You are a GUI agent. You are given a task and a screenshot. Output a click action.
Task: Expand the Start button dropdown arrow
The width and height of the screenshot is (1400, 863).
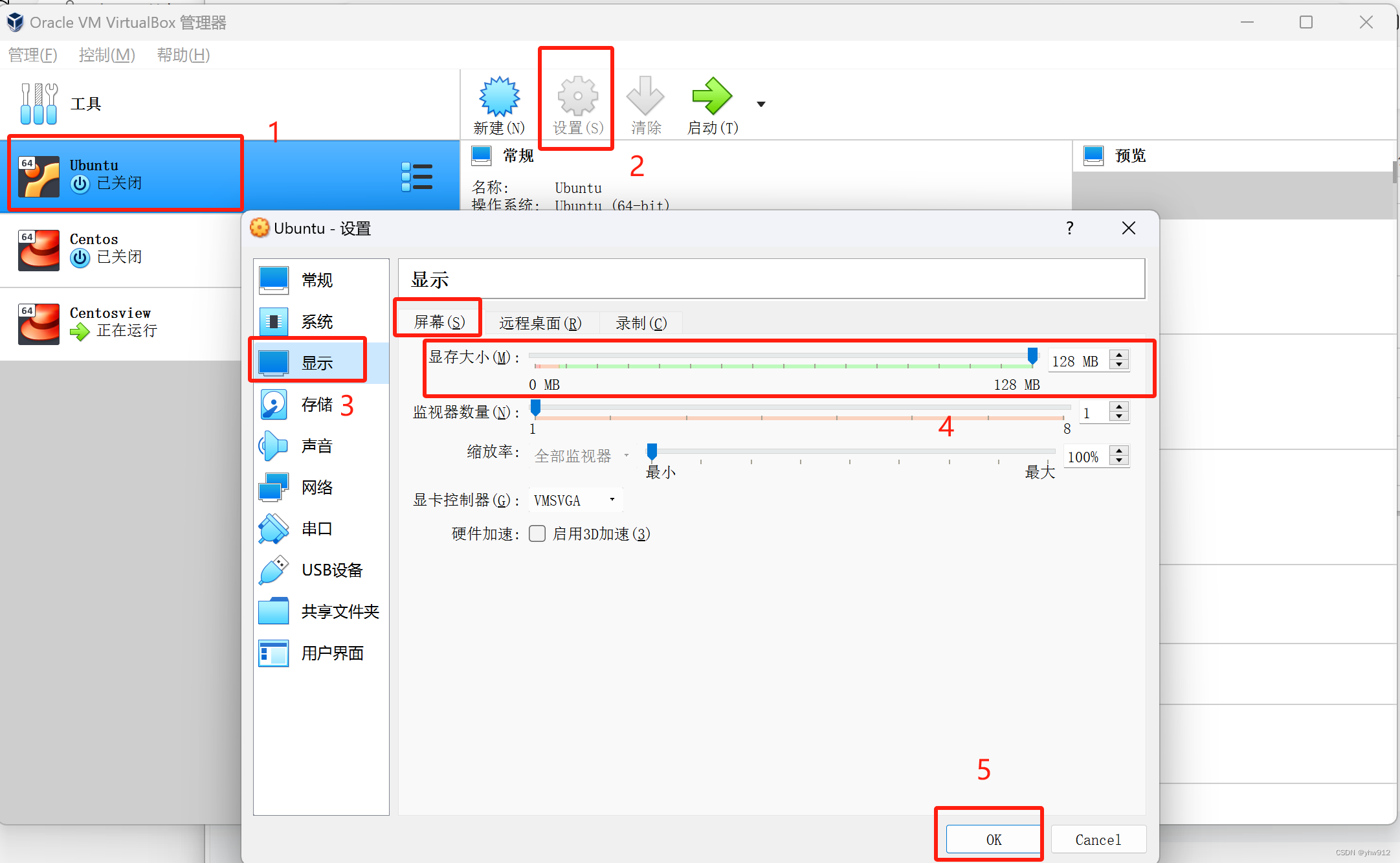tap(761, 104)
